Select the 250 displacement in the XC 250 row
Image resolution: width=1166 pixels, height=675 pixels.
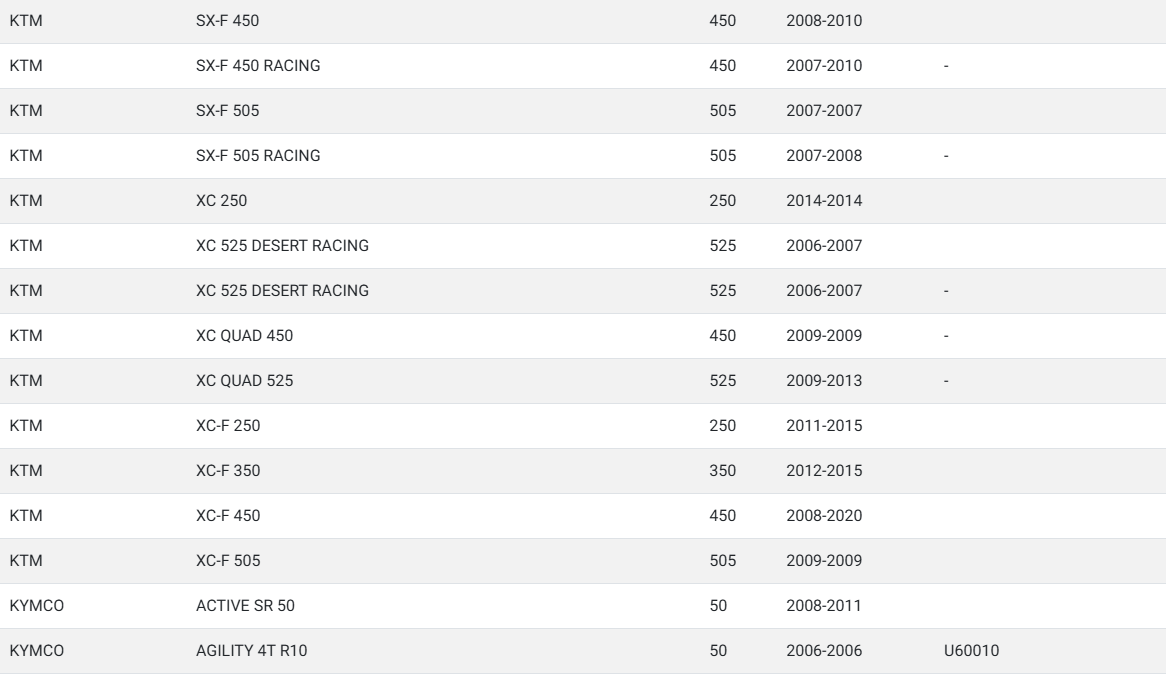click(723, 201)
